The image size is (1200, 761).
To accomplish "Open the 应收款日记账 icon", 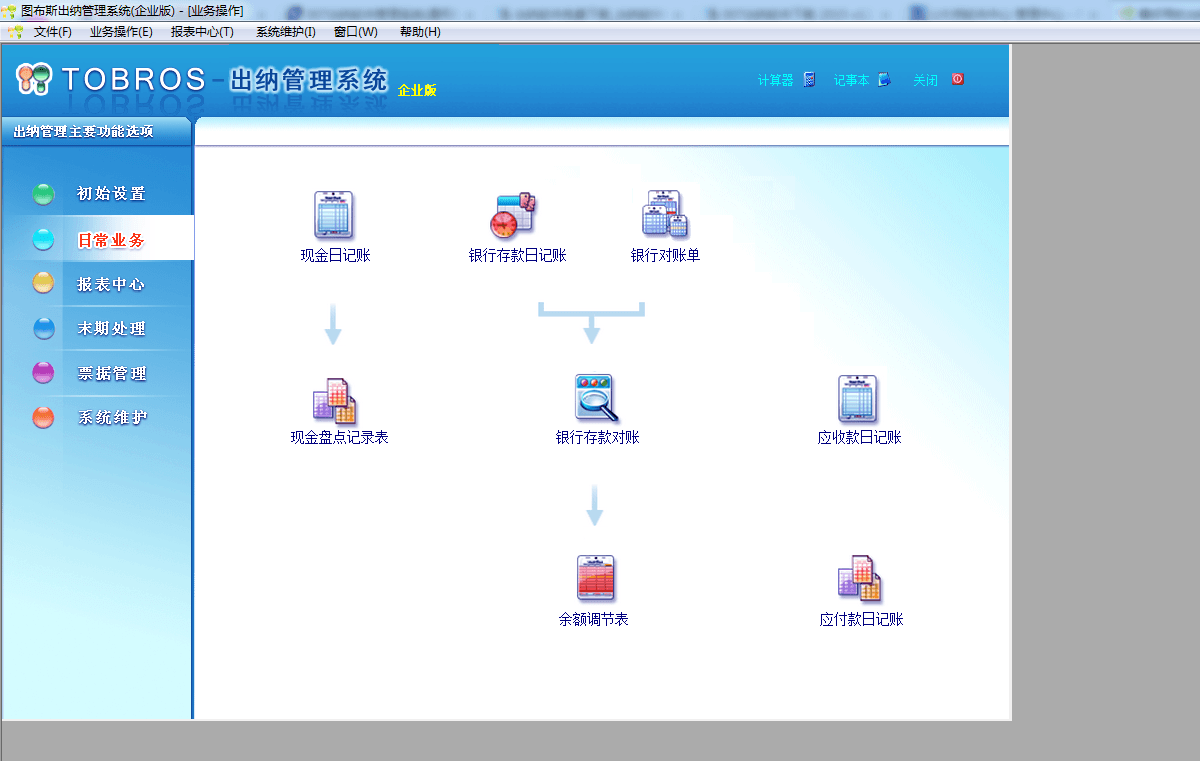I will [858, 399].
